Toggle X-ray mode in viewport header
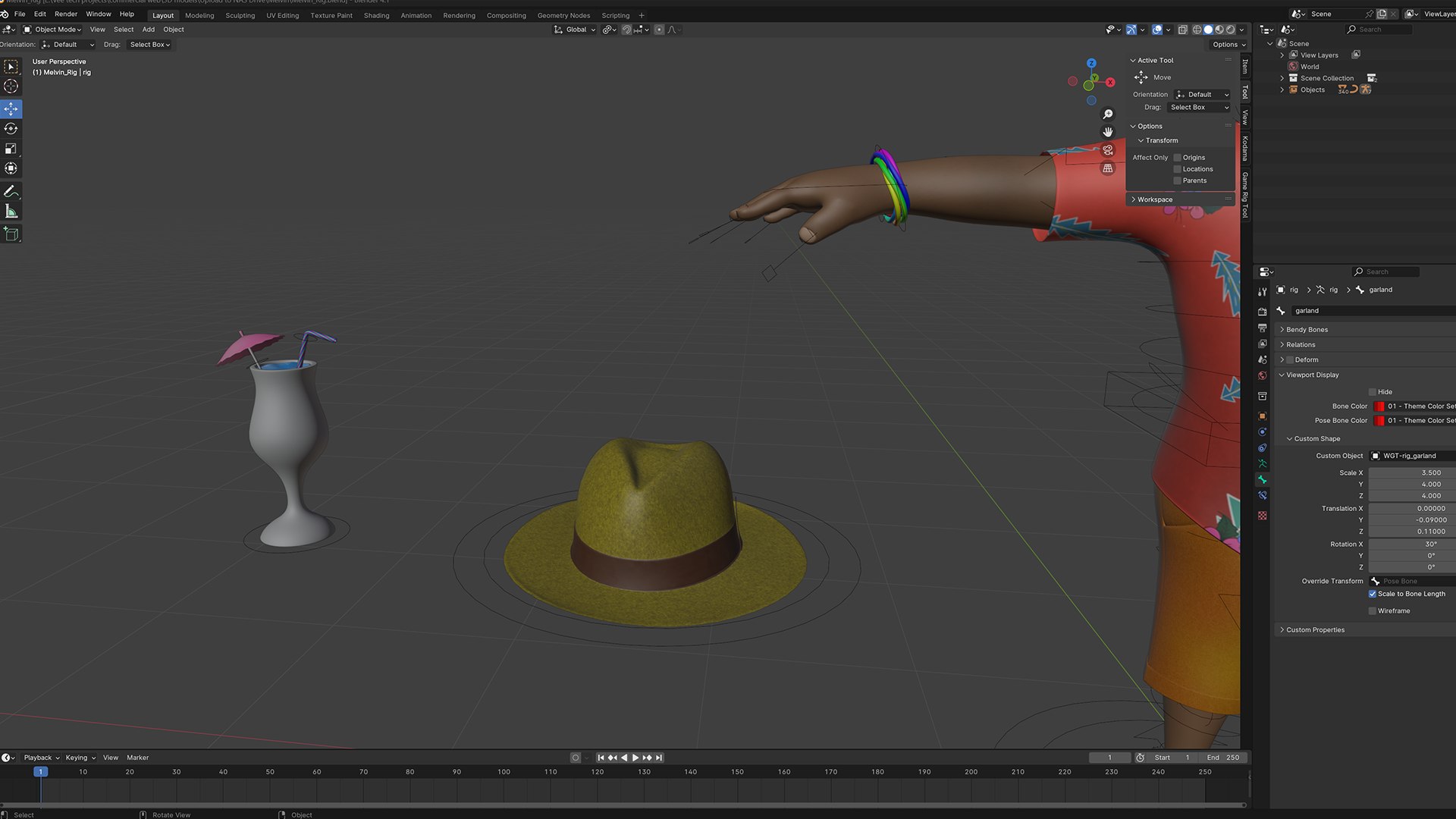 (x=1182, y=30)
